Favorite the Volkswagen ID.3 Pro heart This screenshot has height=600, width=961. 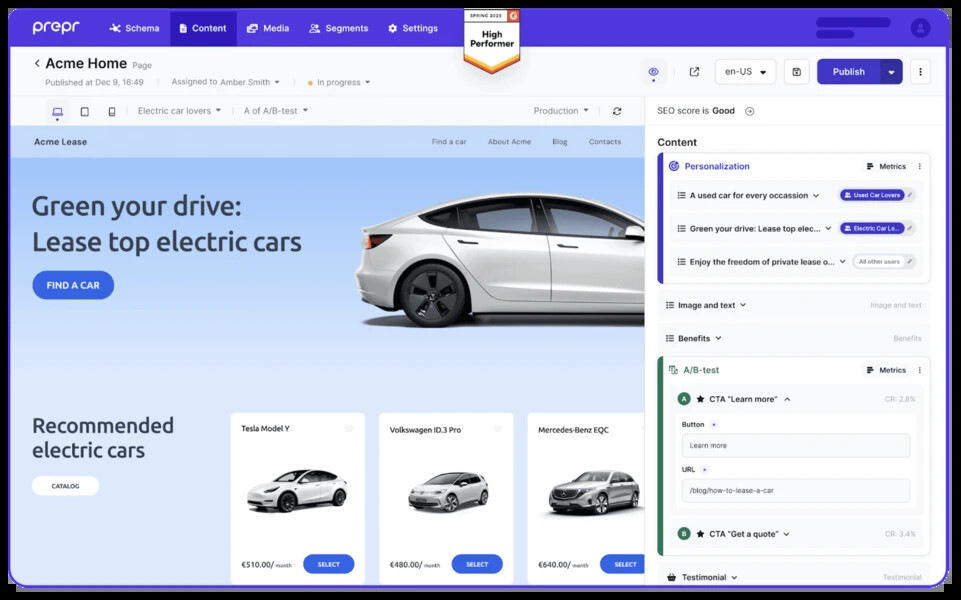click(498, 429)
